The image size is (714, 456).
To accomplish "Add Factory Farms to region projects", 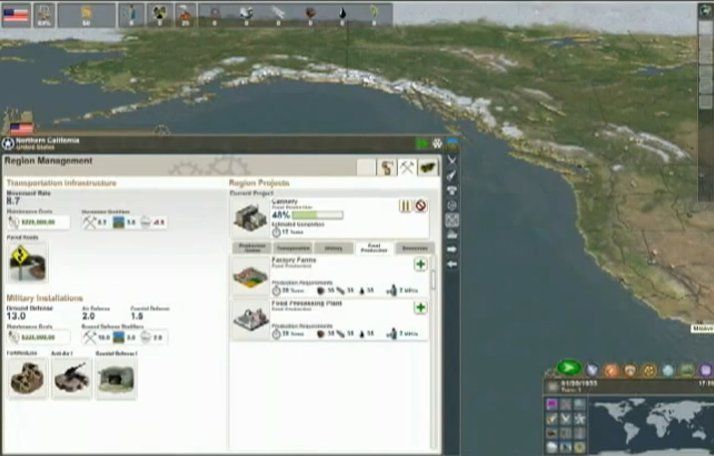I will [x=420, y=265].
